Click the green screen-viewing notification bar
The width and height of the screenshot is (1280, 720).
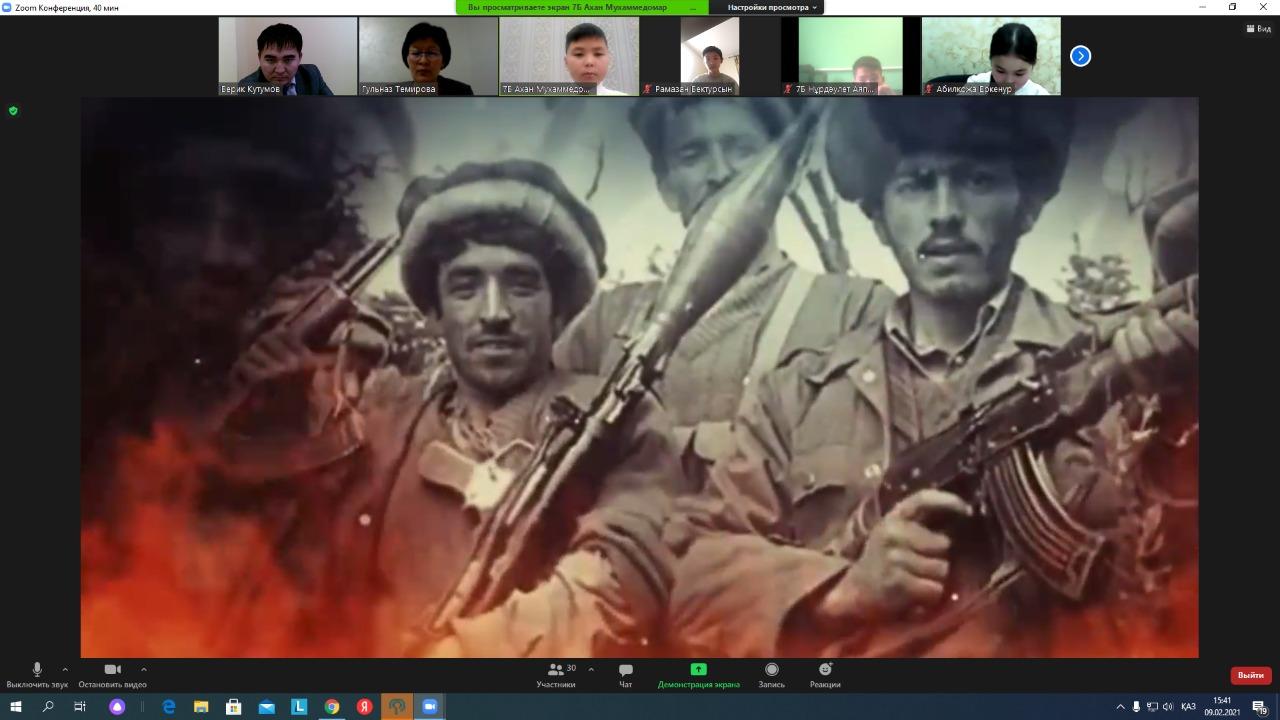[x=582, y=7]
